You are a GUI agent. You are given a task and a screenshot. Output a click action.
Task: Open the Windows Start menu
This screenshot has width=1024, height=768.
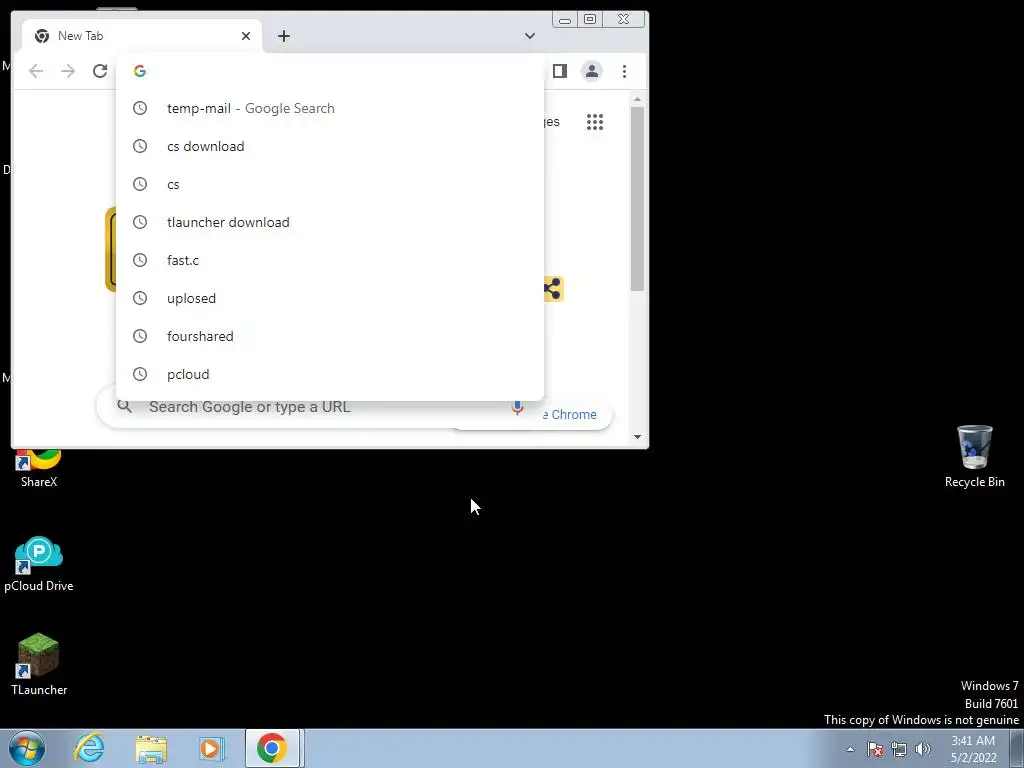tap(27, 748)
